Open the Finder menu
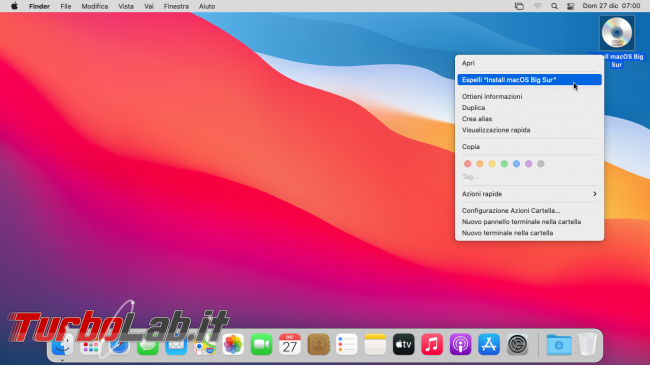Screen dimensions: 650x365 tap(39, 6)
